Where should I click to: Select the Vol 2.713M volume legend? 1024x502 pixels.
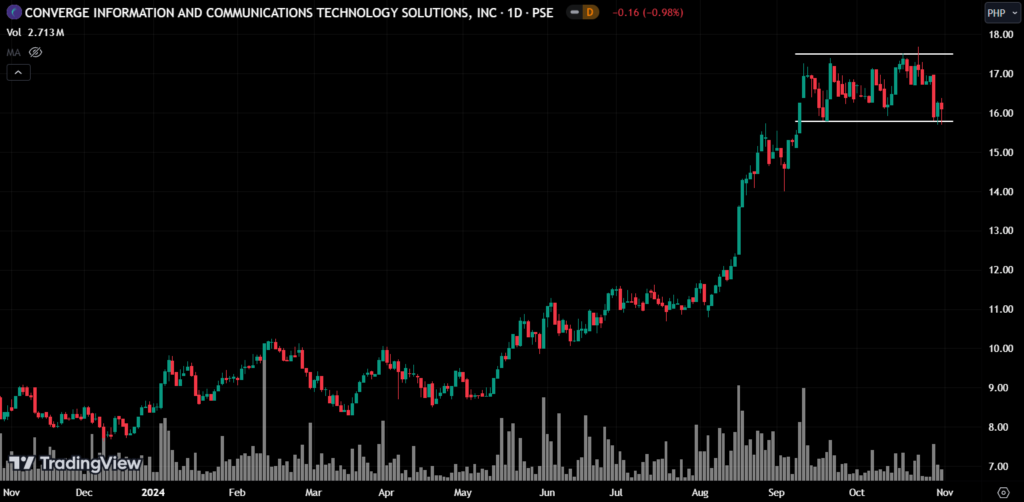(x=35, y=32)
